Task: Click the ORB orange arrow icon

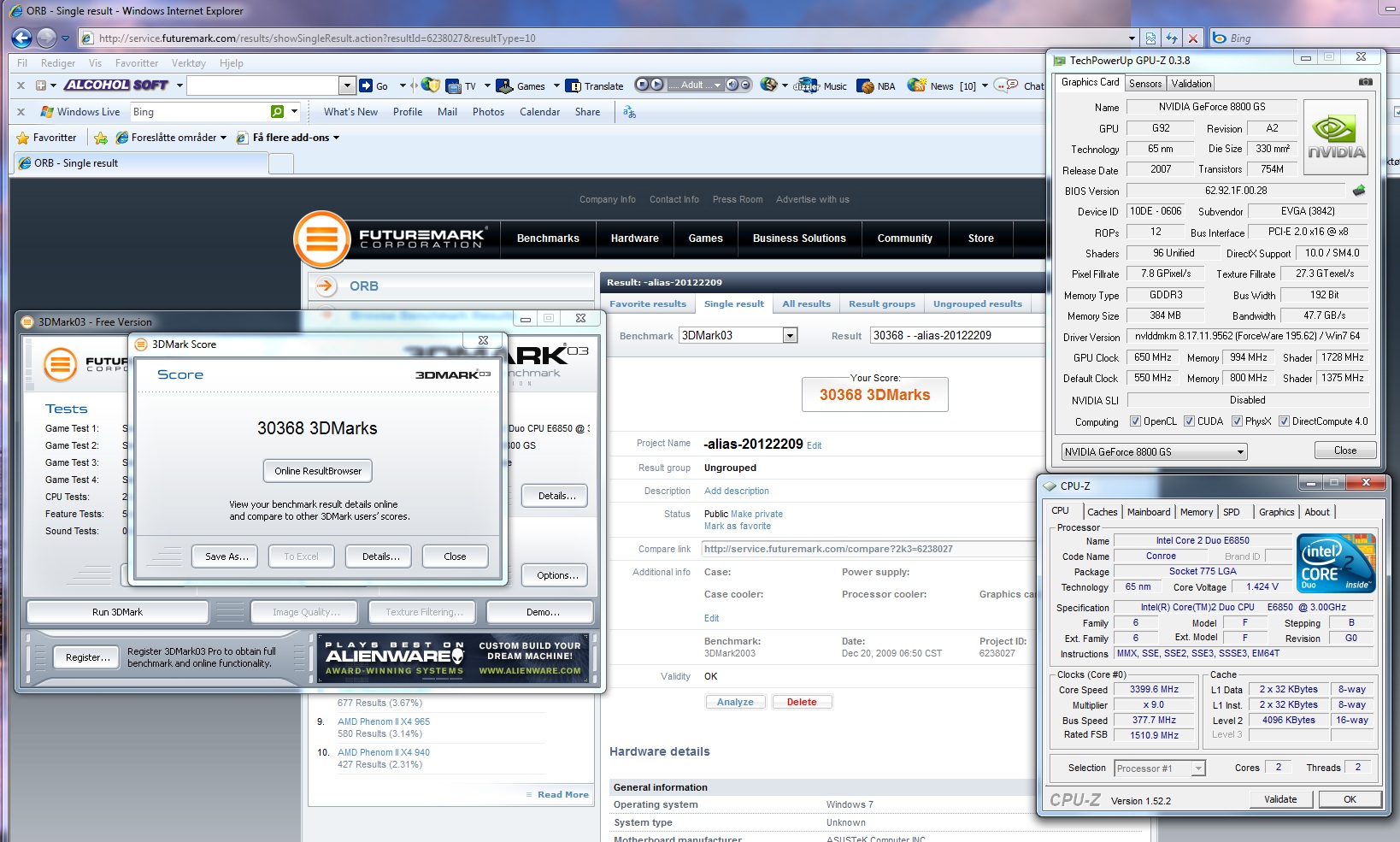Action: pos(326,286)
